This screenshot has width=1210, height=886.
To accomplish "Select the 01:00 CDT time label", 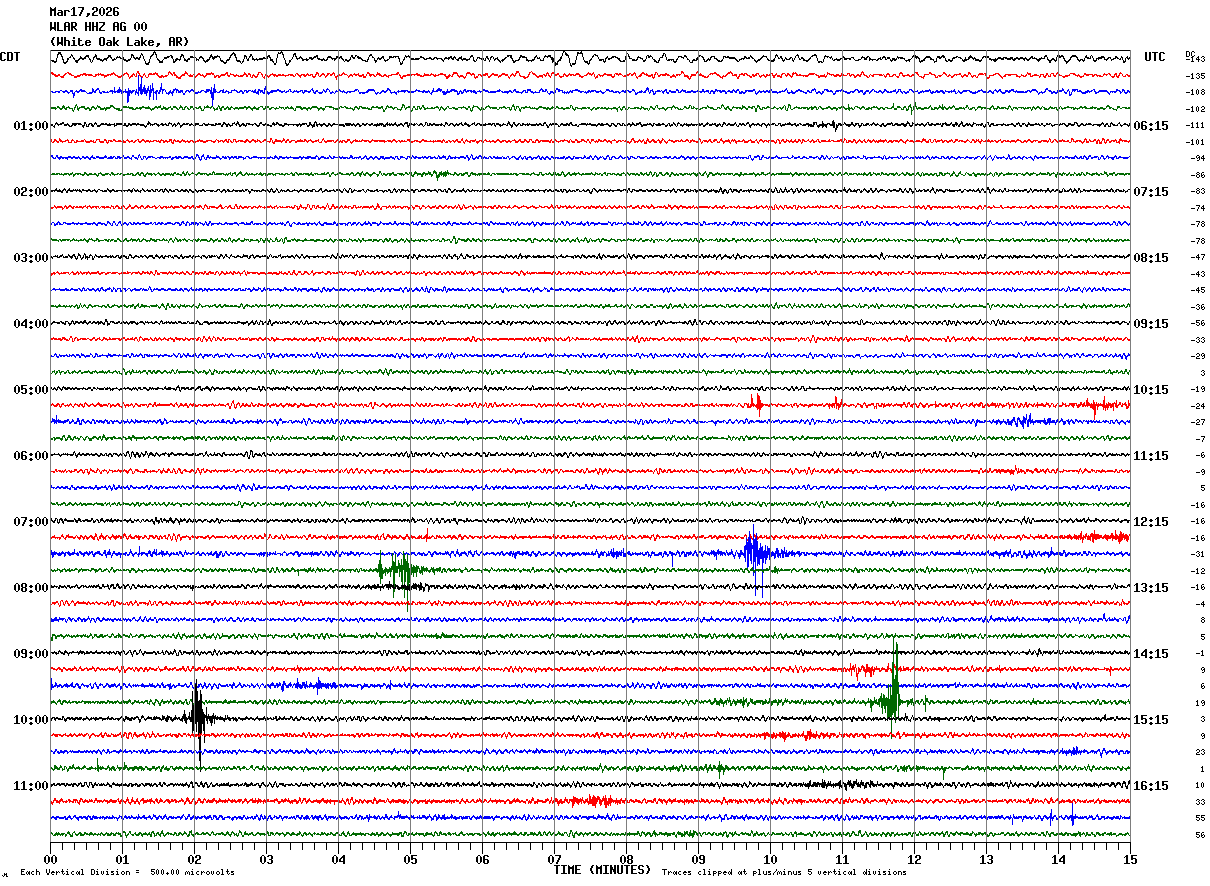I will tap(30, 126).
